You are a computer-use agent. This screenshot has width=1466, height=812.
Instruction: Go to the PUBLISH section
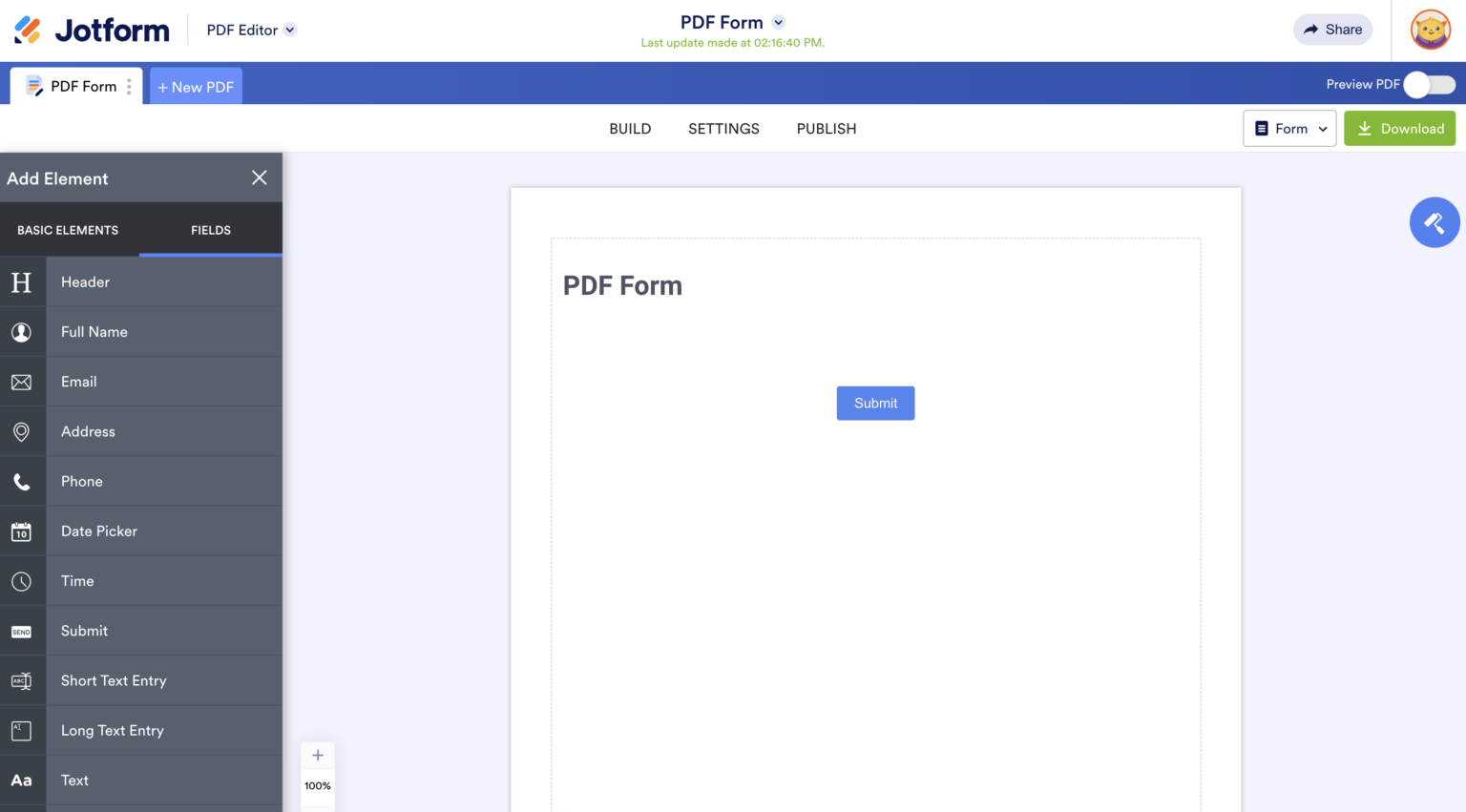[x=826, y=128]
